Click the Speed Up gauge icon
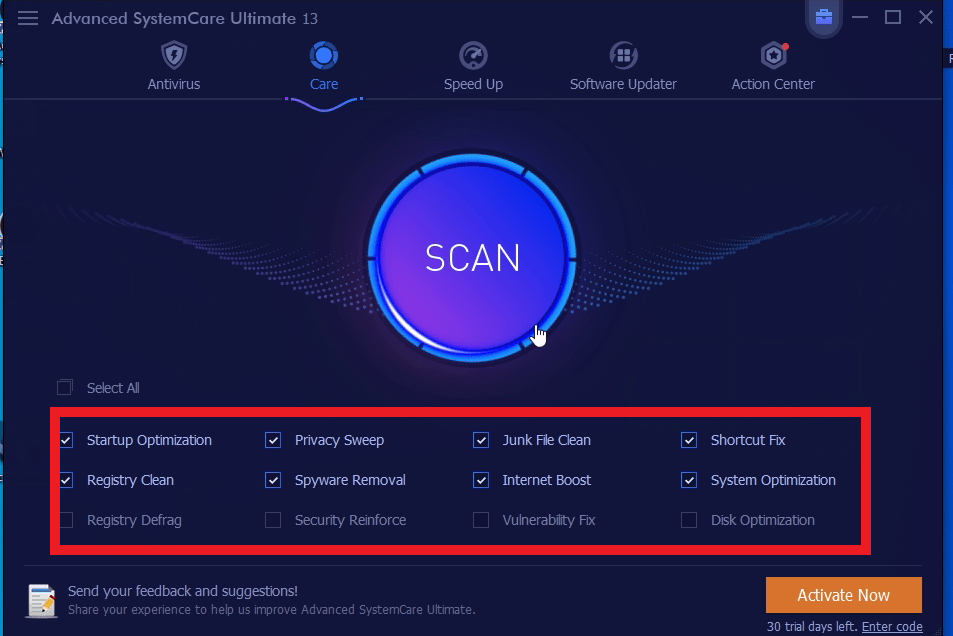The width and height of the screenshot is (953, 636). pyautogui.click(x=473, y=55)
